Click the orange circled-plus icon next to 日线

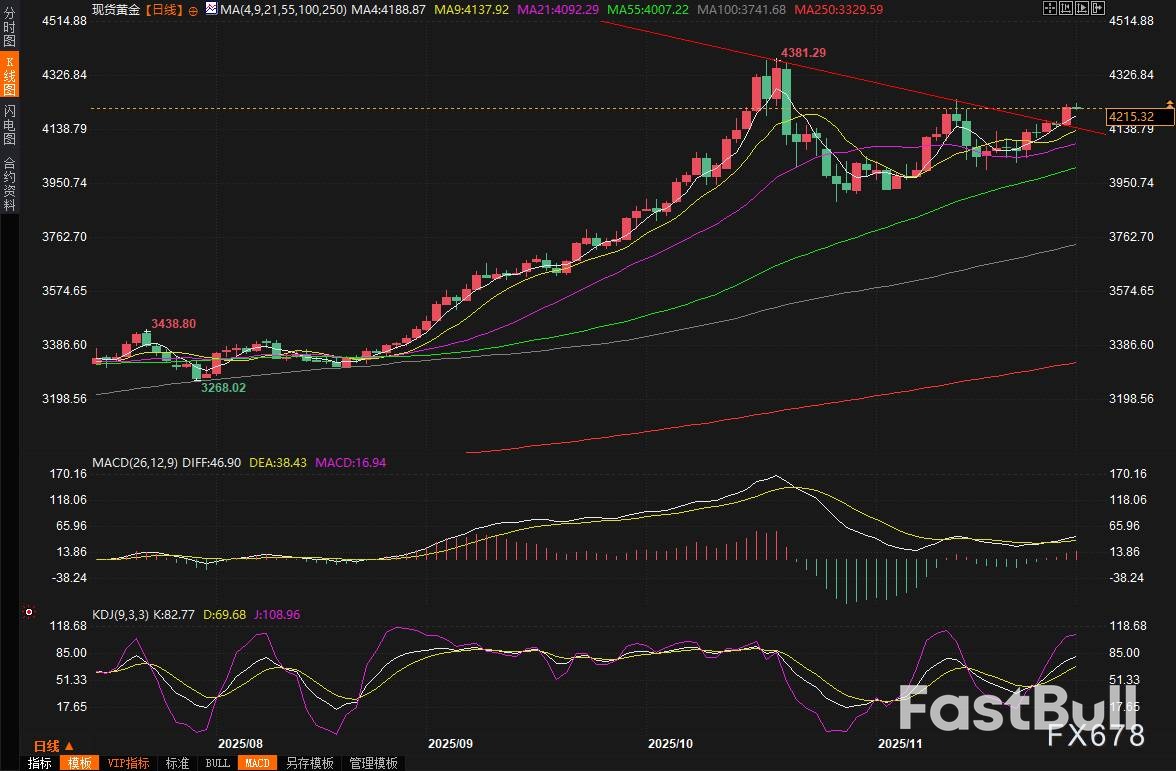[193, 9]
